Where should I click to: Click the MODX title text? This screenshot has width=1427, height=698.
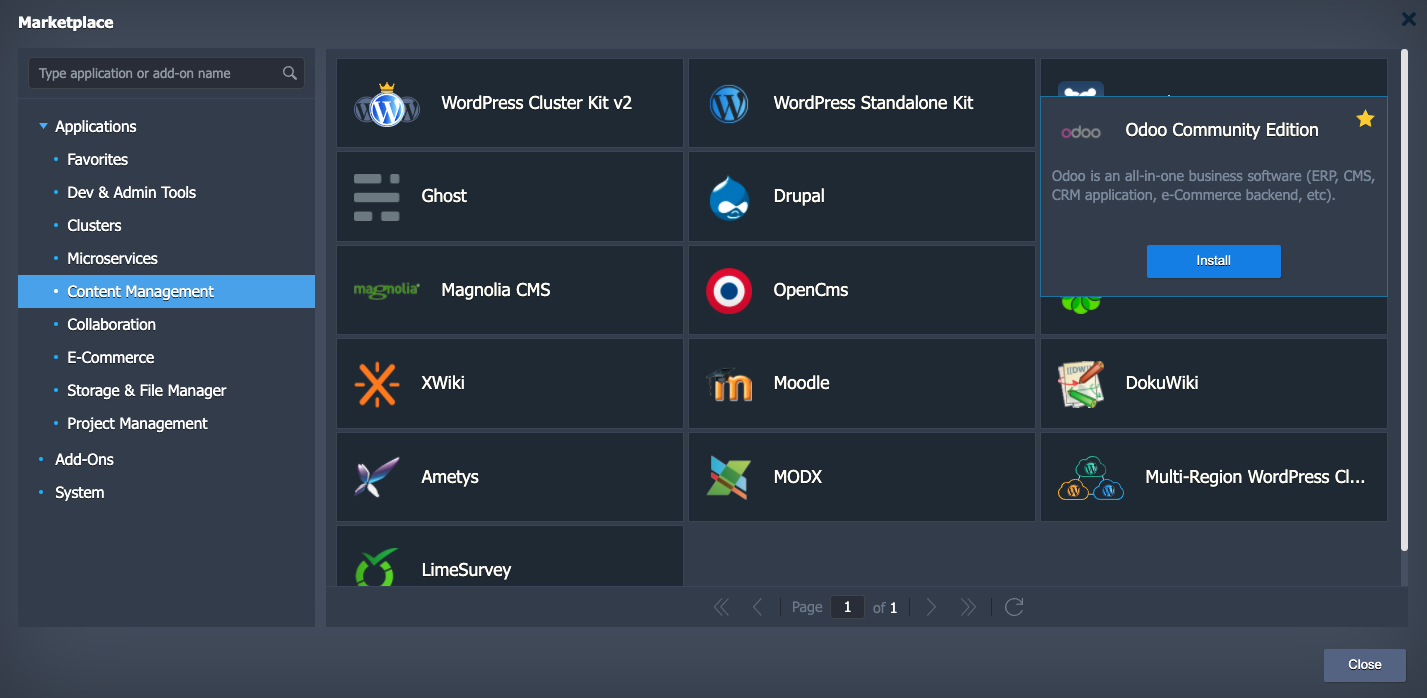(x=797, y=477)
